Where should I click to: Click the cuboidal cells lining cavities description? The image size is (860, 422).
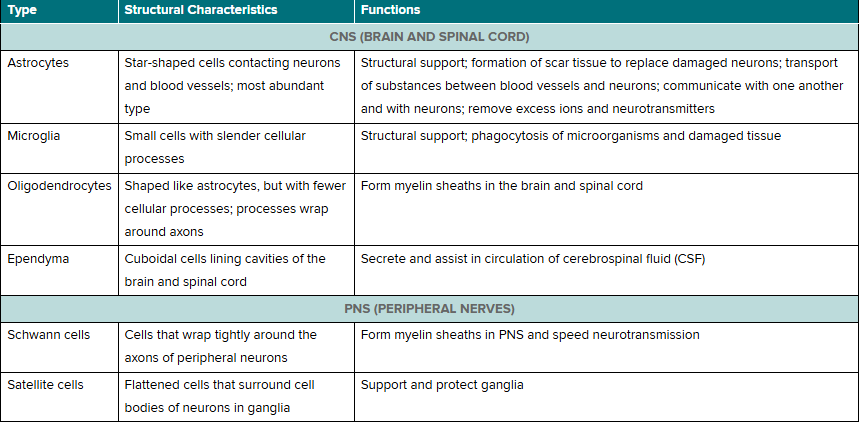pyautogui.click(x=225, y=271)
